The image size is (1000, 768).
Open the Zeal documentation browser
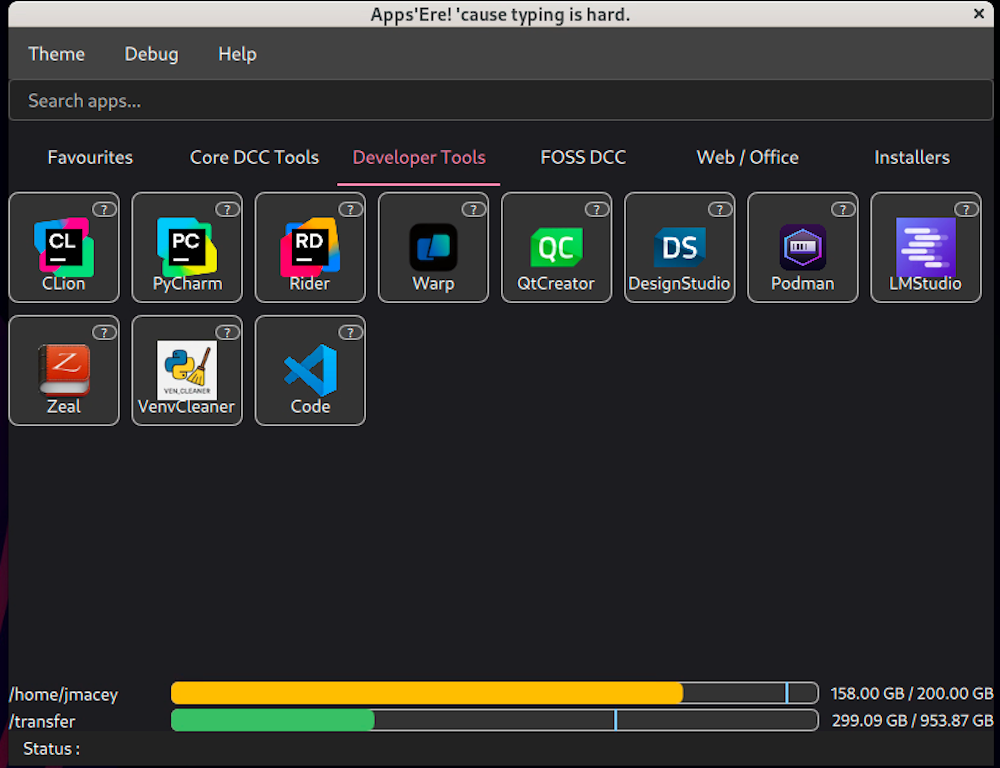pyautogui.click(x=63, y=371)
